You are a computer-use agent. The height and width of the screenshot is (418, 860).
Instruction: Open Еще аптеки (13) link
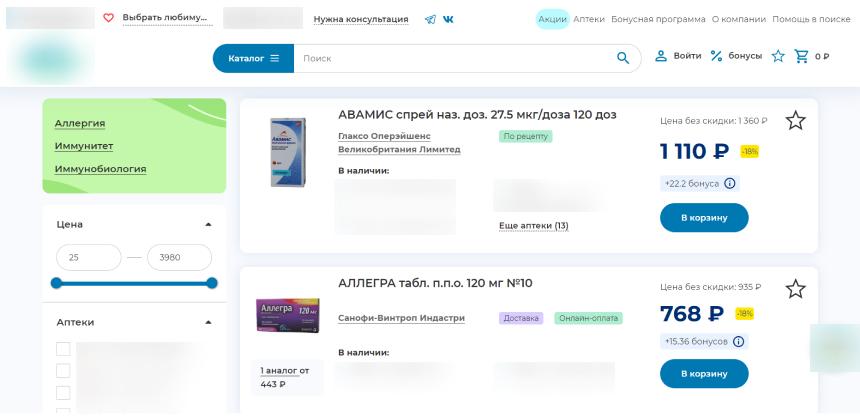pos(533,226)
